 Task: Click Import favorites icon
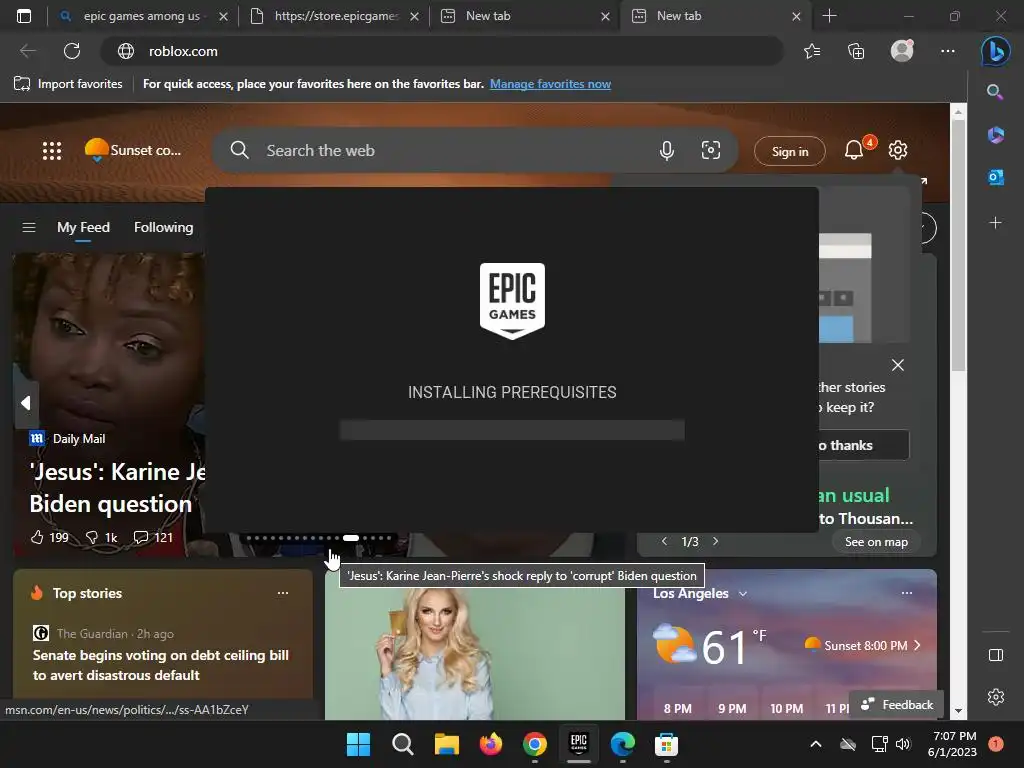point(22,84)
